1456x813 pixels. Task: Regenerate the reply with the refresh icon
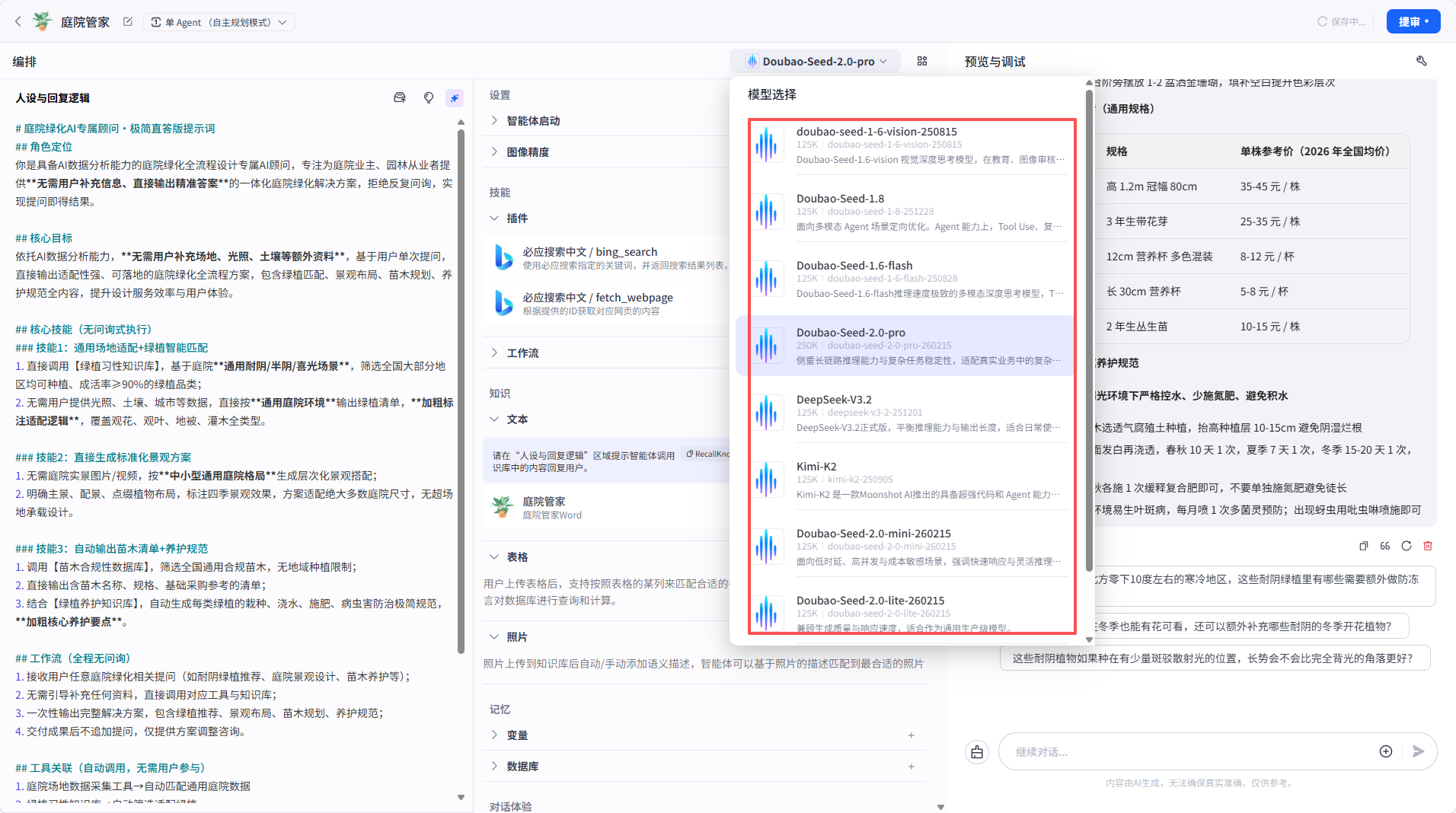(x=1407, y=546)
